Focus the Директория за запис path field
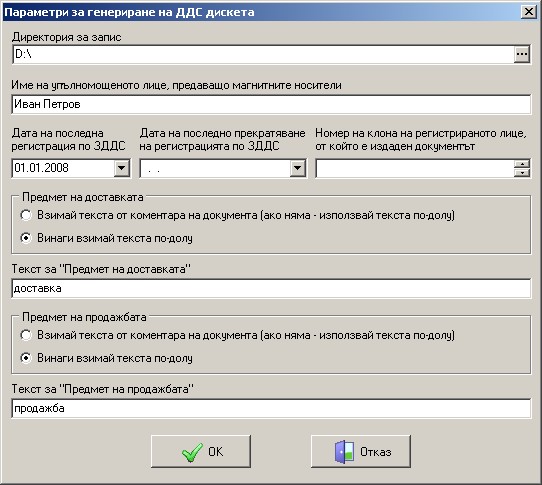 [263, 54]
